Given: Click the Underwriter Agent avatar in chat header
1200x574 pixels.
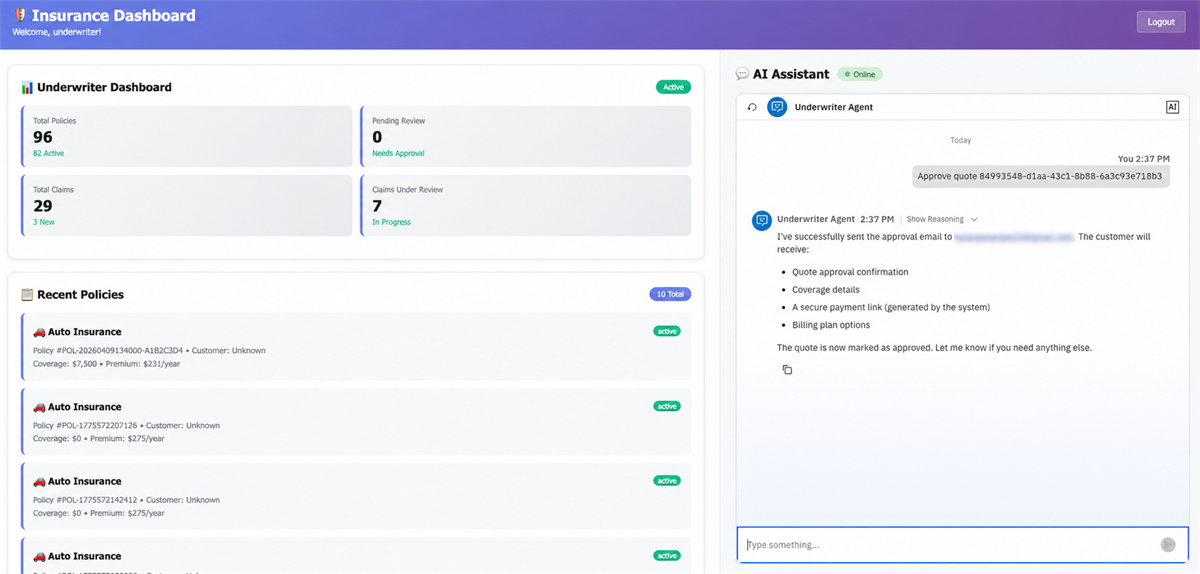Looking at the screenshot, I should [x=777, y=107].
